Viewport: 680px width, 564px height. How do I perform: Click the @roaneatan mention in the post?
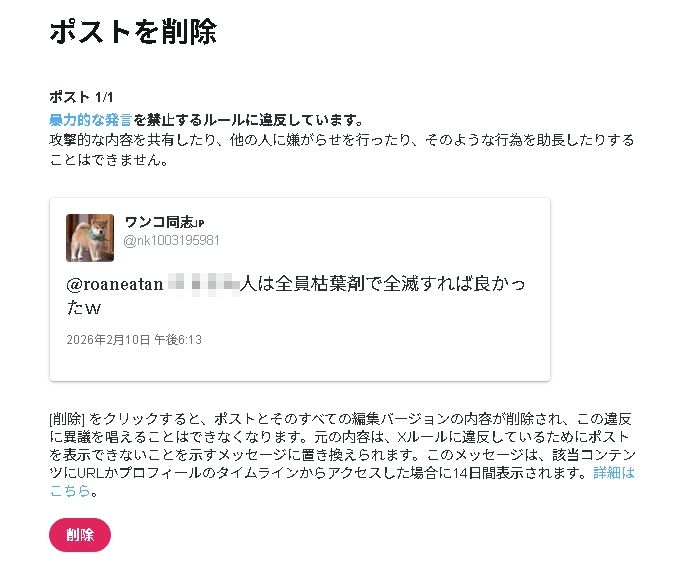coord(113,285)
